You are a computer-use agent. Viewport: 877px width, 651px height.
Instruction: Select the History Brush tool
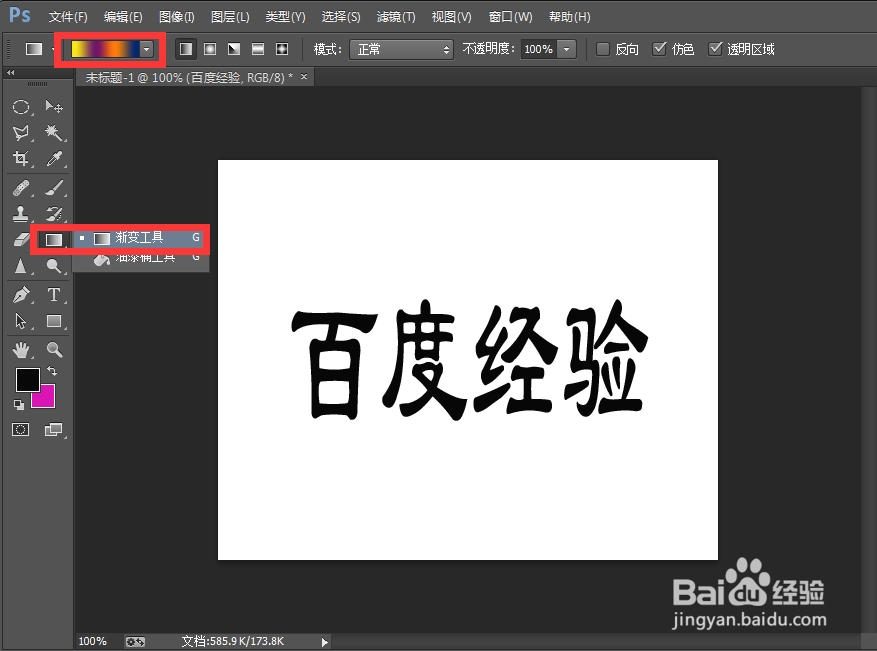click(54, 214)
